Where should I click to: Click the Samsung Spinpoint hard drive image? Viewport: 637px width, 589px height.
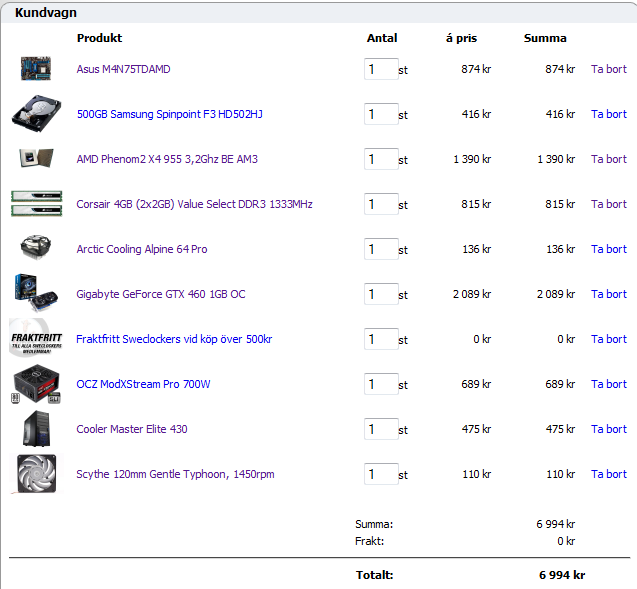(x=36, y=113)
